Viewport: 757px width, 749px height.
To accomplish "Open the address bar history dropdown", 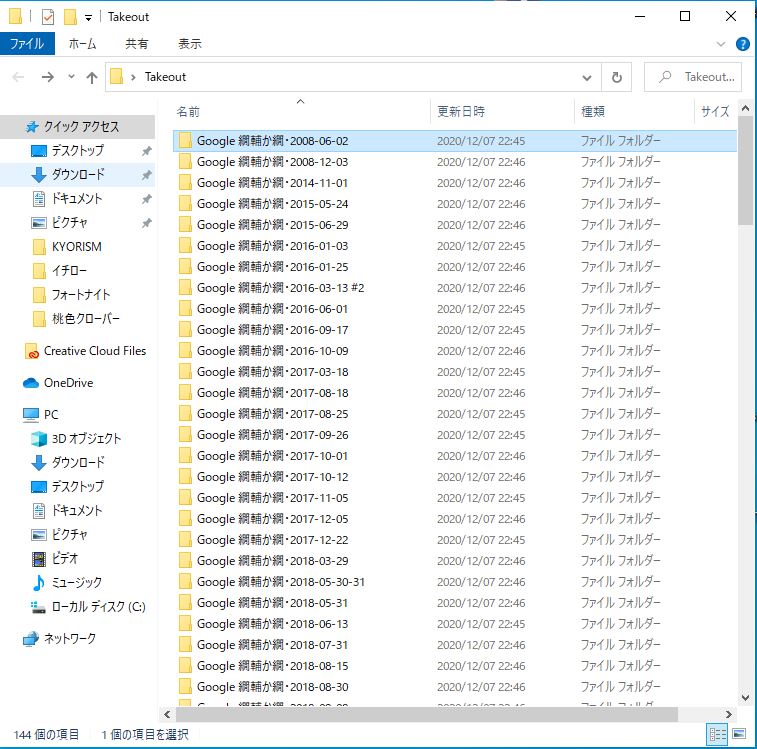I will pyautogui.click(x=587, y=77).
